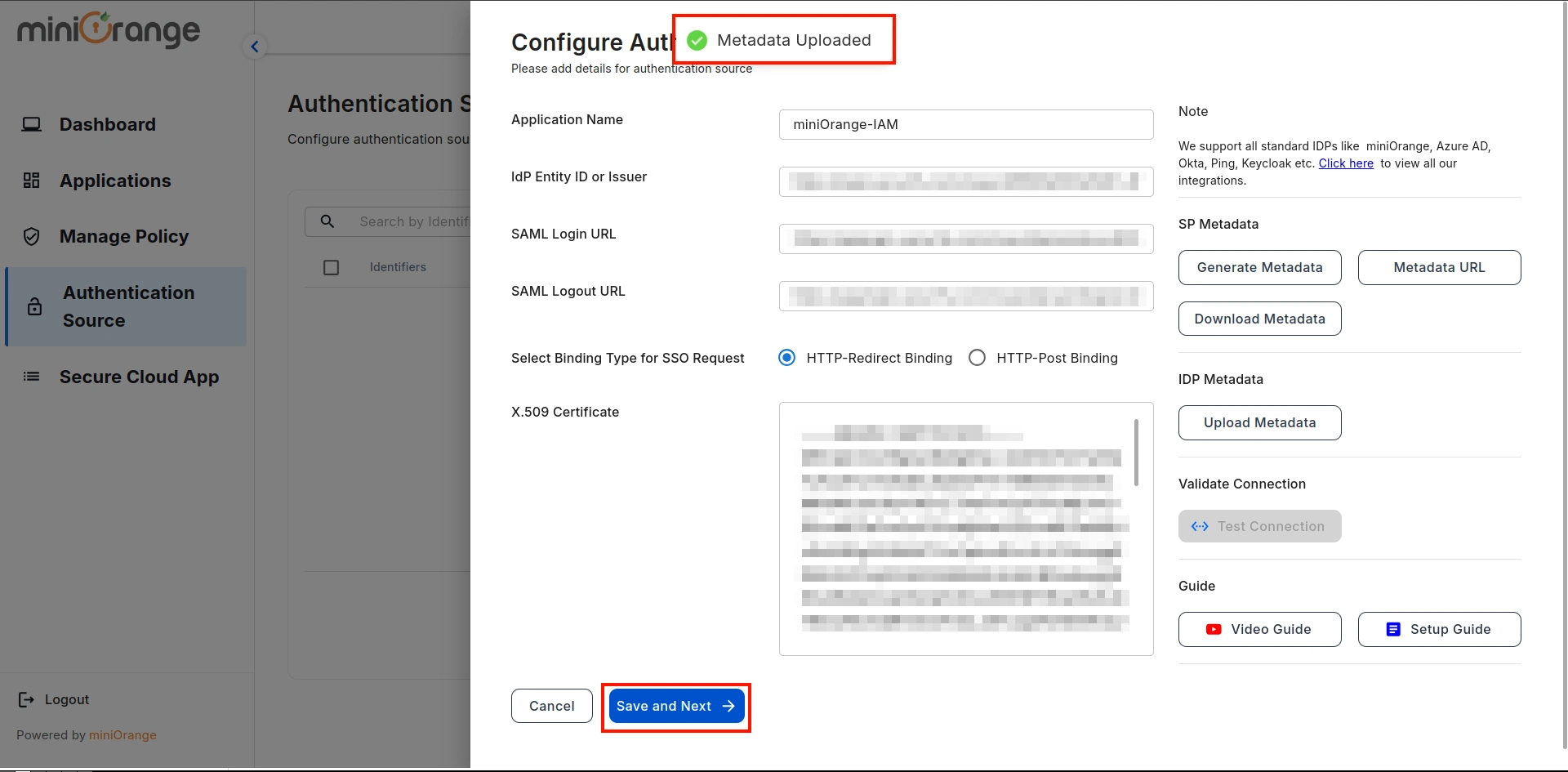Open Manage Policy shield icon
1568x772 pixels.
pos(32,236)
